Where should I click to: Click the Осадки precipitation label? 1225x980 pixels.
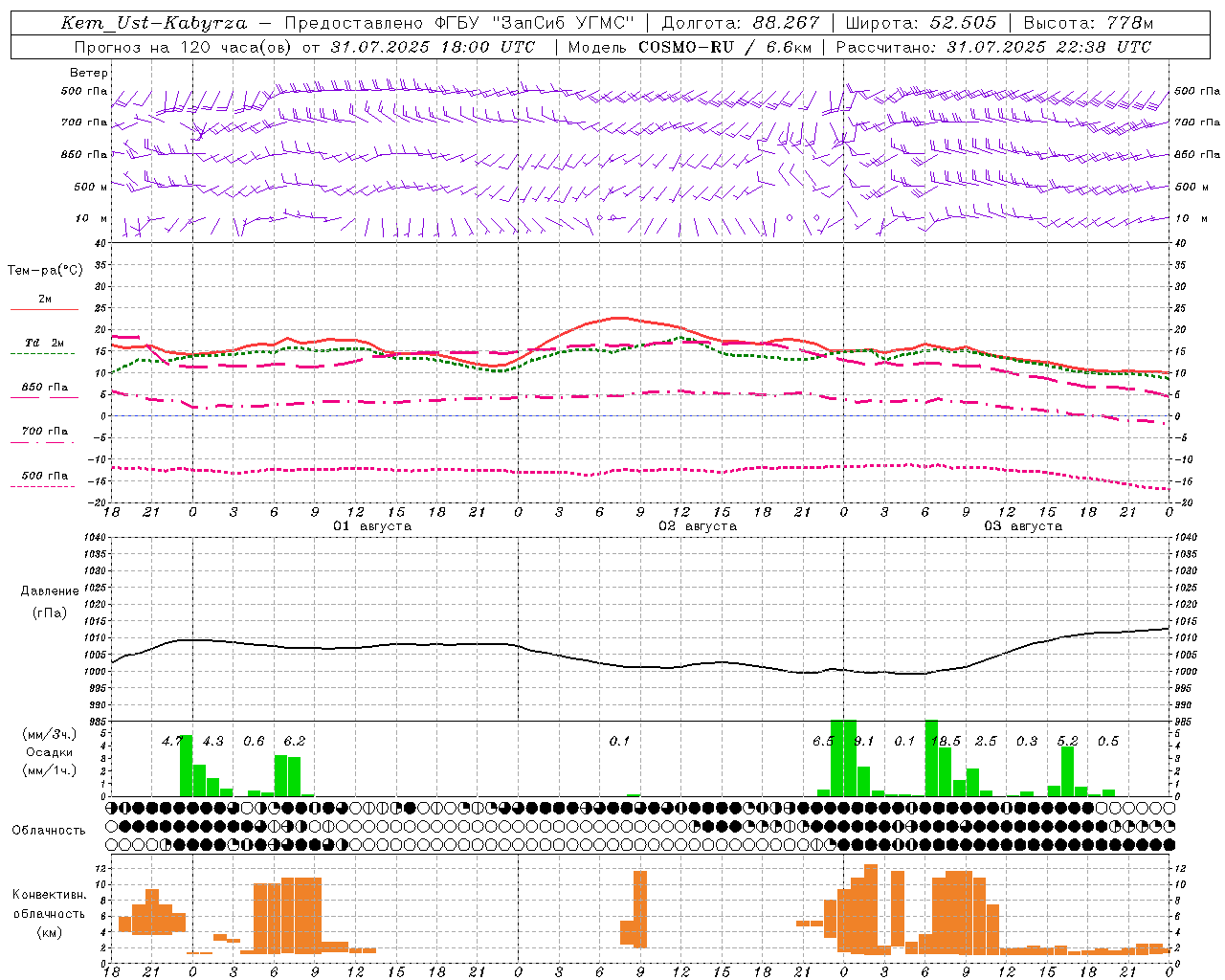tap(50, 752)
